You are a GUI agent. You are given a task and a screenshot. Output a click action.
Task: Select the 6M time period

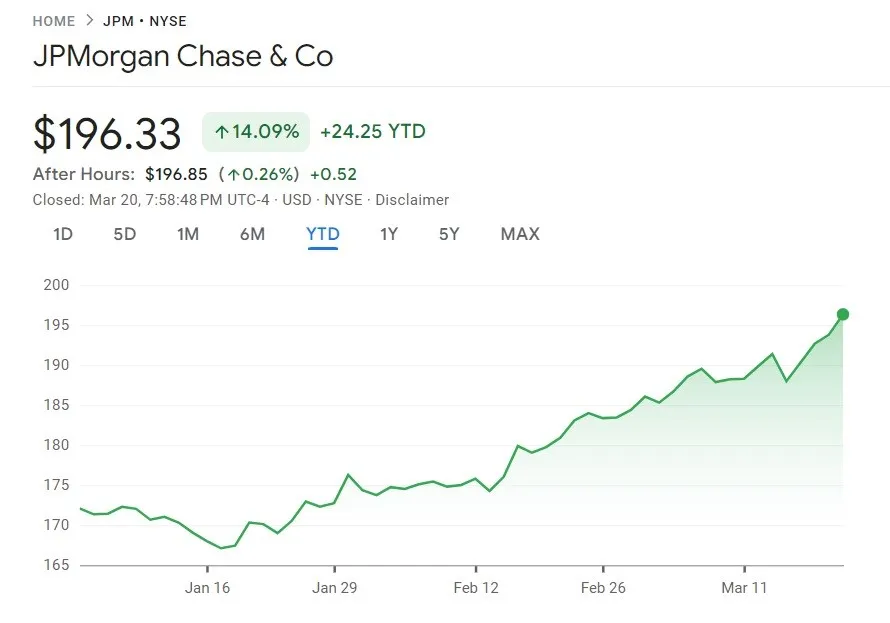pos(252,234)
